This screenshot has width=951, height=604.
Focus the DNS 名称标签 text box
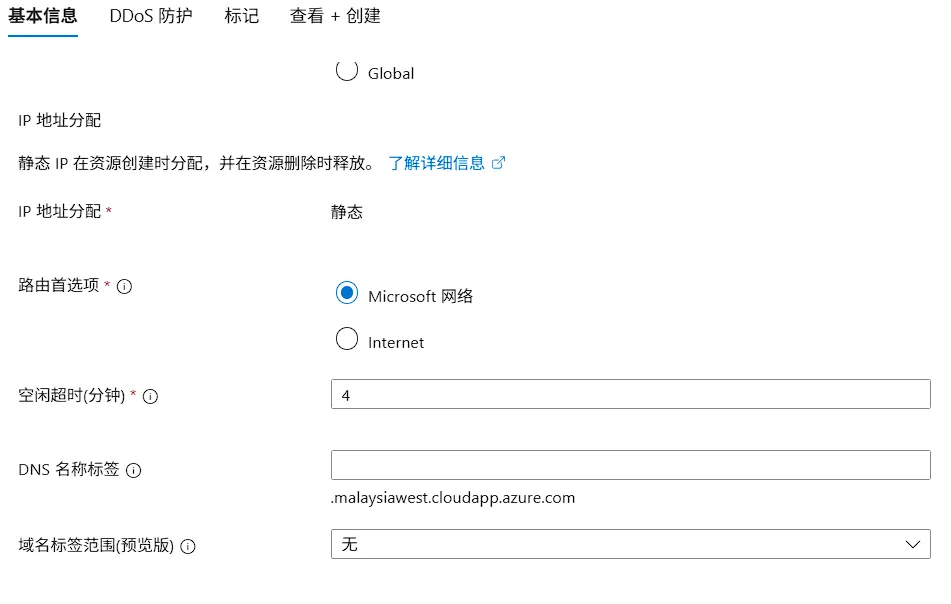point(630,465)
